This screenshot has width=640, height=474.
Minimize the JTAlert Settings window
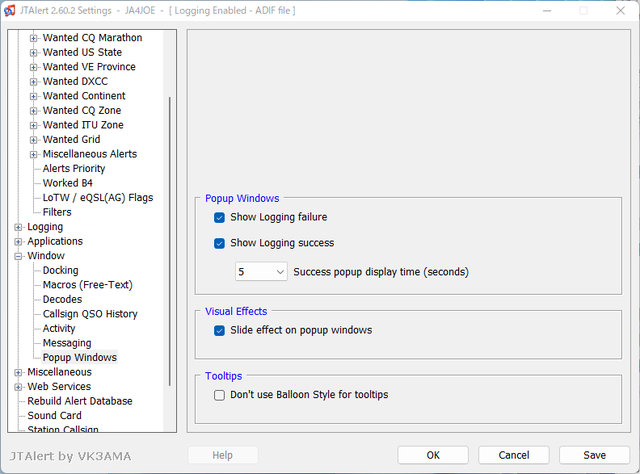[547, 11]
